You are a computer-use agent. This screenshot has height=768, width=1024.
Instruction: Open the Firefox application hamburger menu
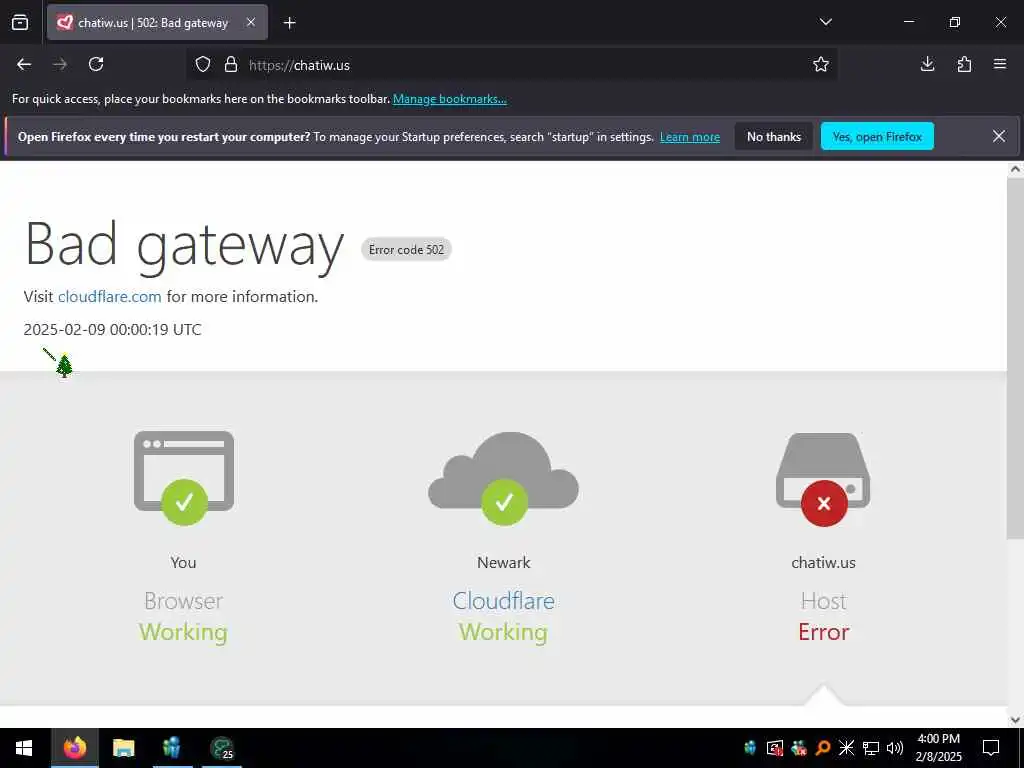pyautogui.click(x=1000, y=64)
